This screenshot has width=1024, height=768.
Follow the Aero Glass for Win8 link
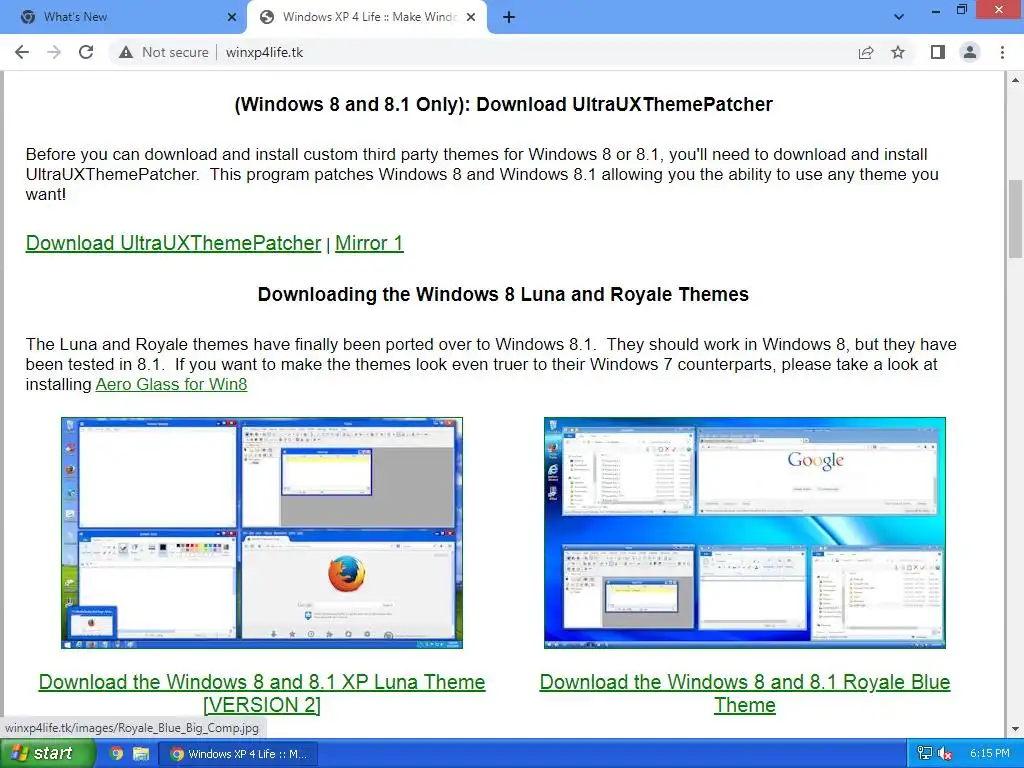click(x=171, y=384)
